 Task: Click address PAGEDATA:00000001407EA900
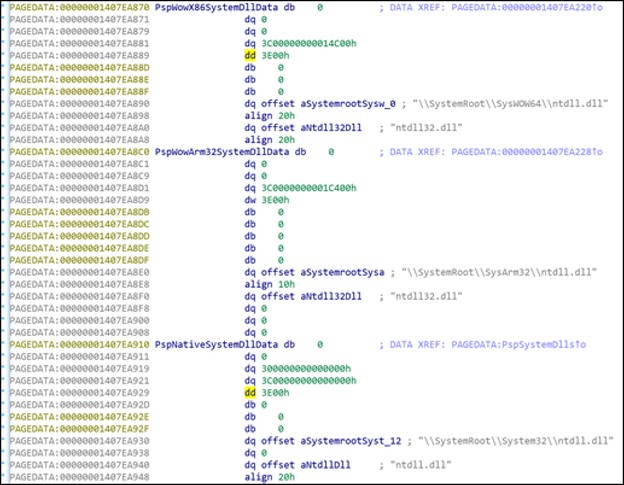[x=80, y=320]
